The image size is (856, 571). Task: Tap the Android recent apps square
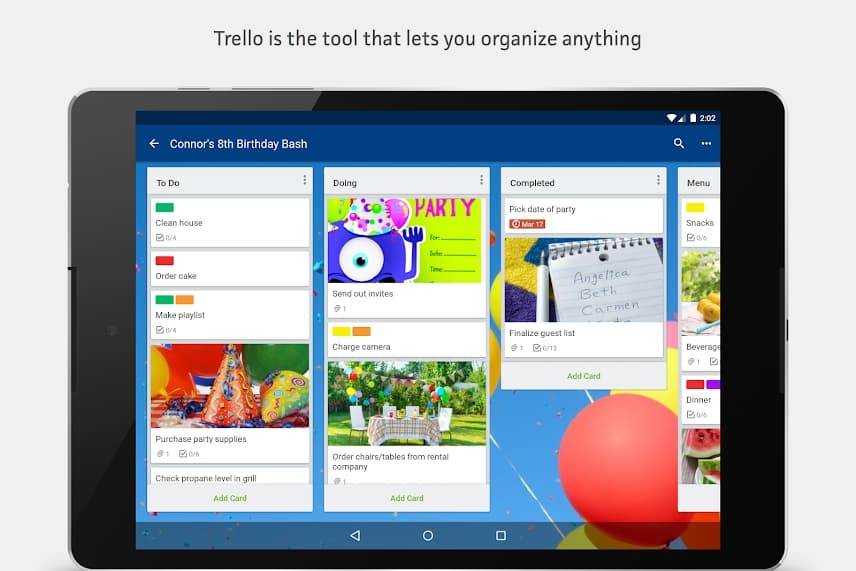pyautogui.click(x=501, y=536)
